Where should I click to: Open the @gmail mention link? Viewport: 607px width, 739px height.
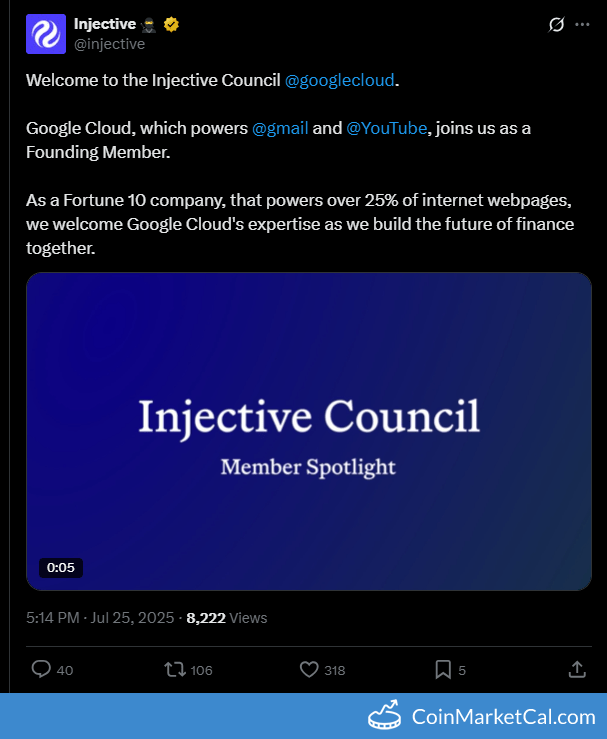(280, 128)
